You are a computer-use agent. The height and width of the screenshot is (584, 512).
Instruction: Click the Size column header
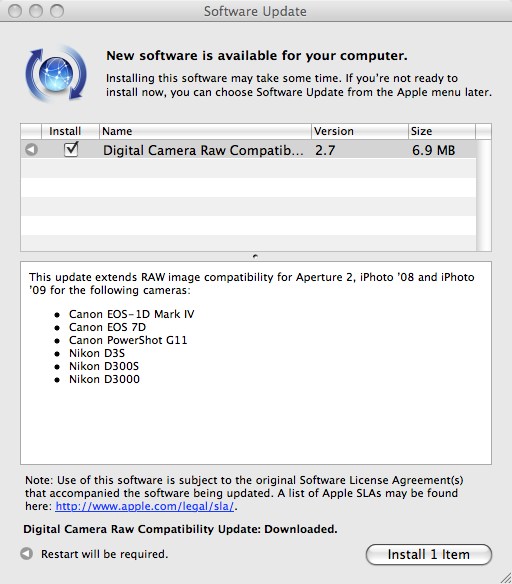pyautogui.click(x=442, y=131)
